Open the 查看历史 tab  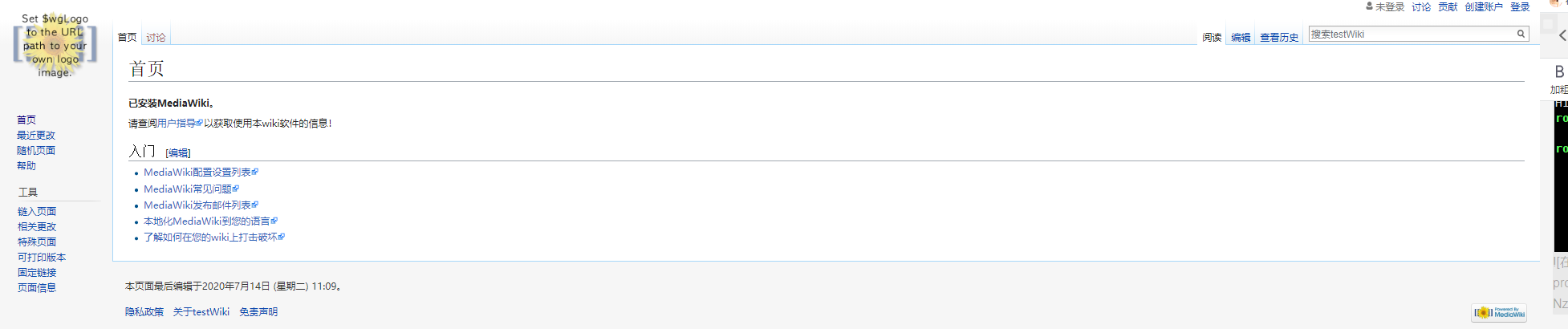(x=1278, y=38)
